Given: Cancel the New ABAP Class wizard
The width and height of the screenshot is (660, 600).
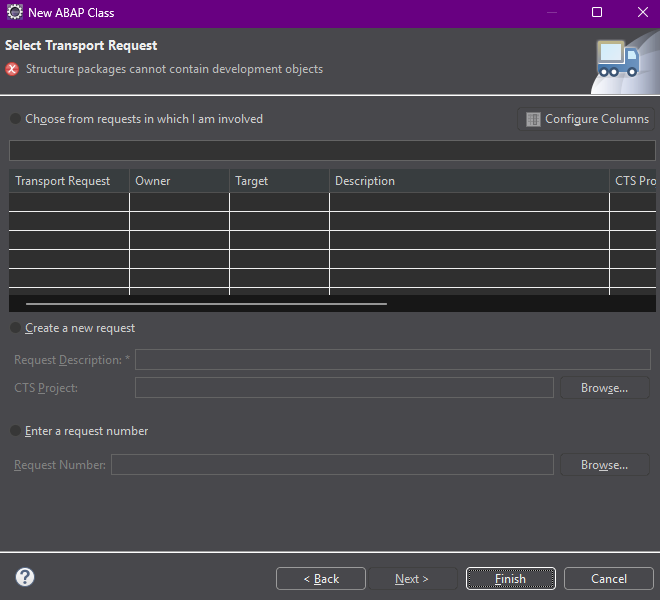Looking at the screenshot, I should (x=609, y=579).
